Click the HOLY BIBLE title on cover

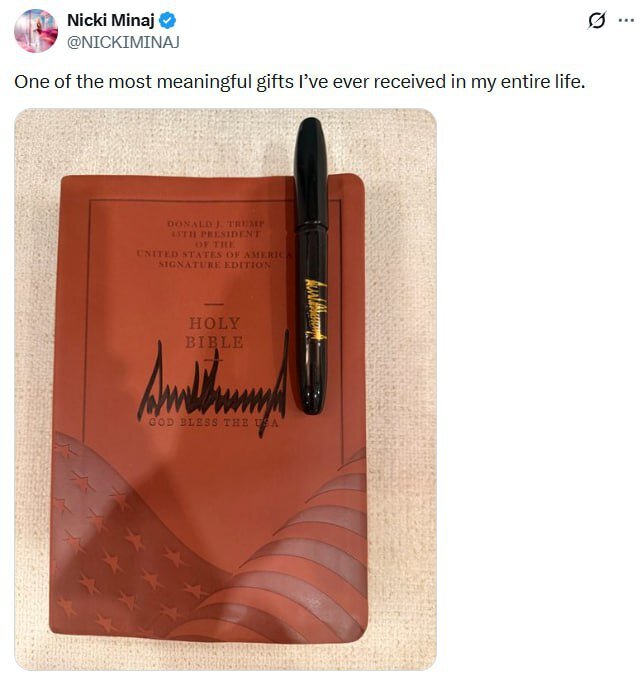[214, 333]
